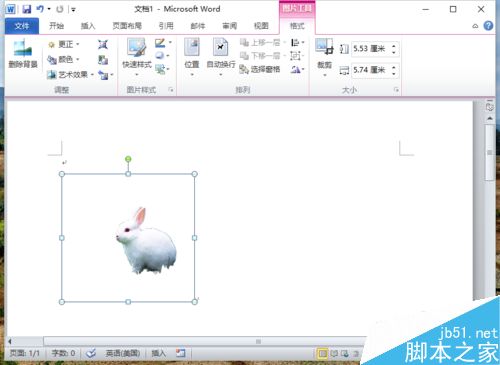Switch to the Mailings (邮件) tab

point(198,26)
